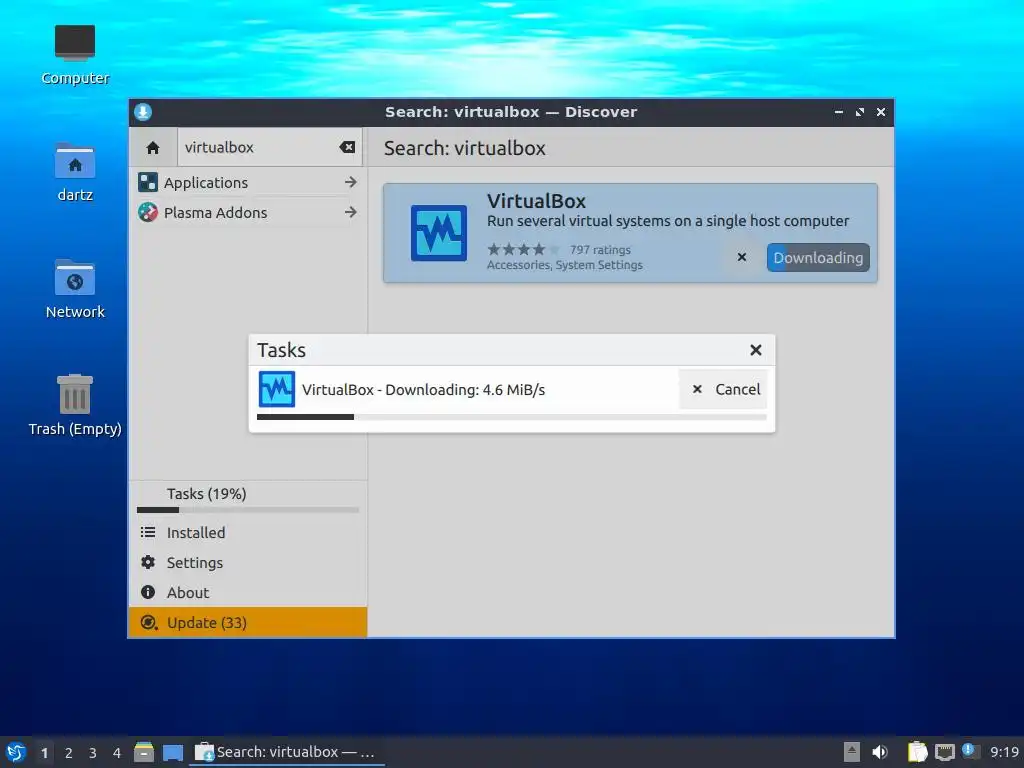Click the sidebar Tasks progress bar
1024x768 pixels.
(248, 510)
